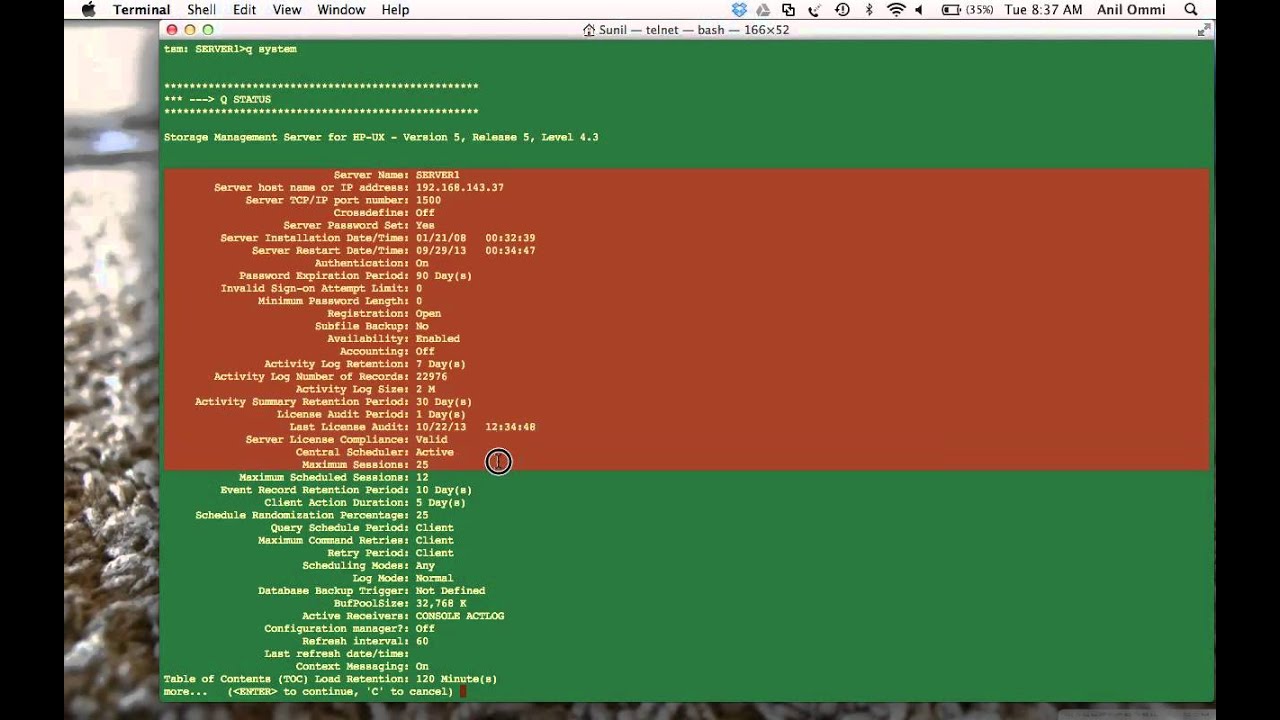The width and height of the screenshot is (1280, 720).
Task: Open Spotlight search magnifier
Action: coord(1190,10)
